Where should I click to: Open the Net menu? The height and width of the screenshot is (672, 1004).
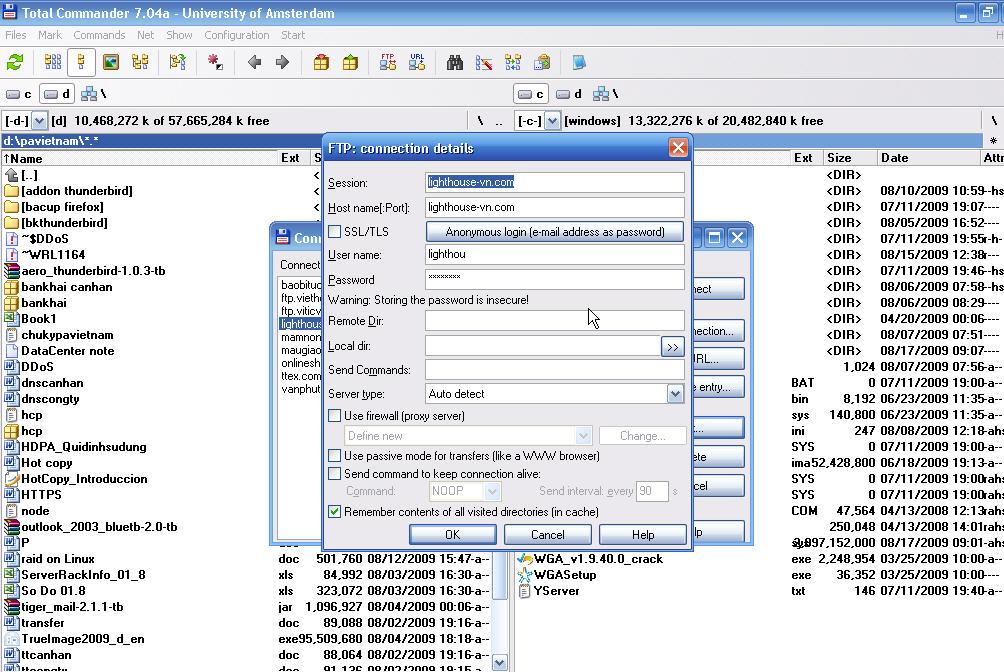[145, 35]
